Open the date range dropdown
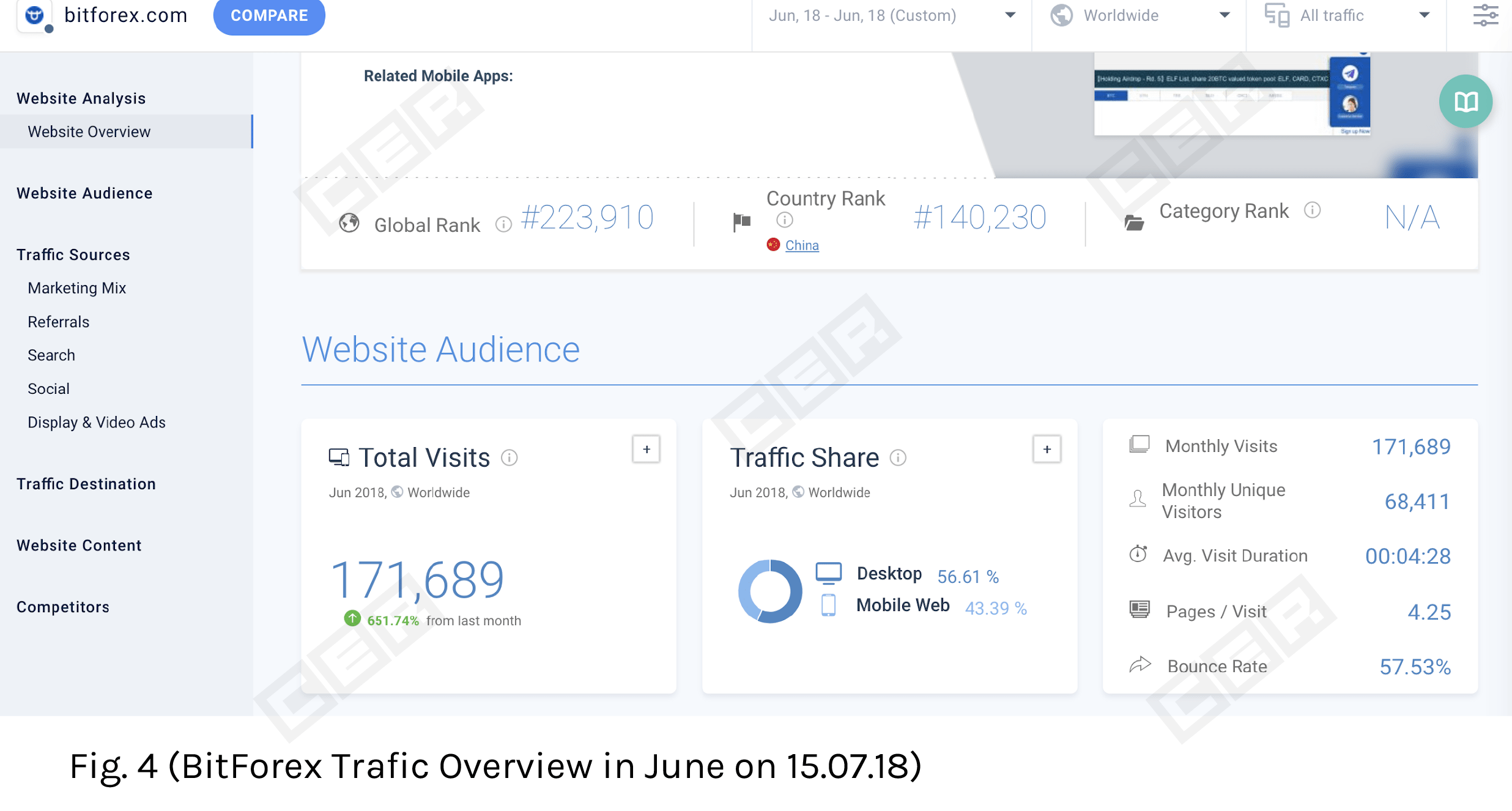This screenshot has width=1512, height=811. point(892,16)
